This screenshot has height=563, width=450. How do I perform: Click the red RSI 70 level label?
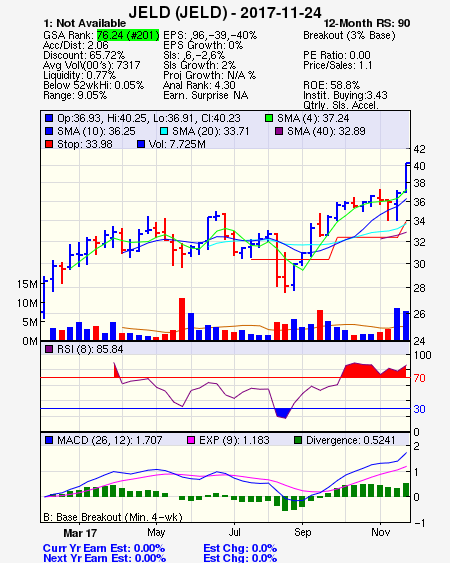[x=419, y=378]
